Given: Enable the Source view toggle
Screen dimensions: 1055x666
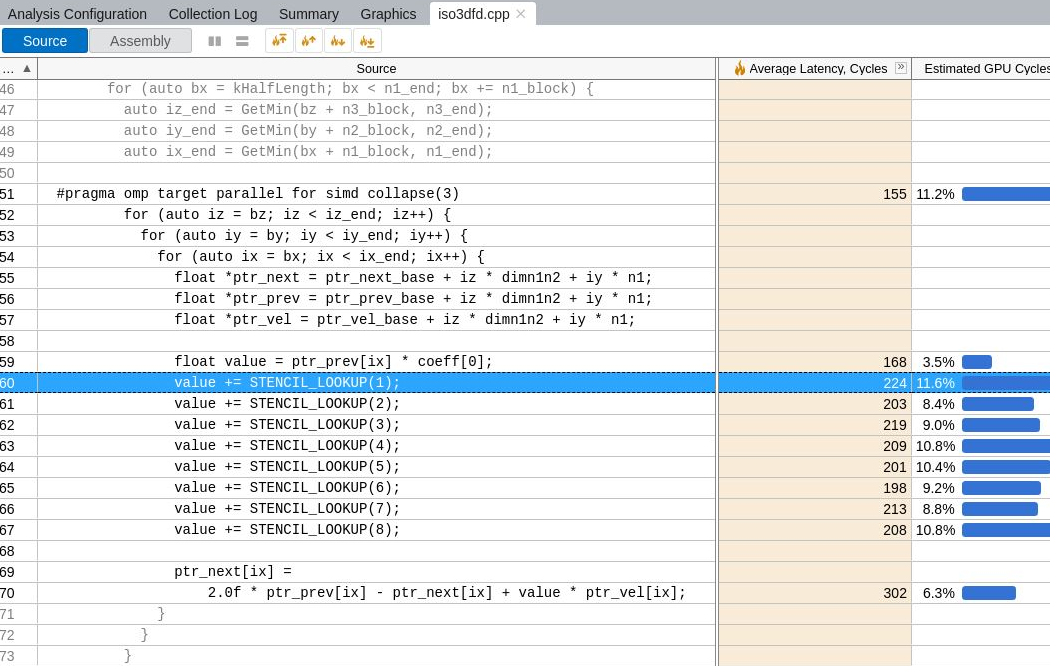Looking at the screenshot, I should coord(45,41).
